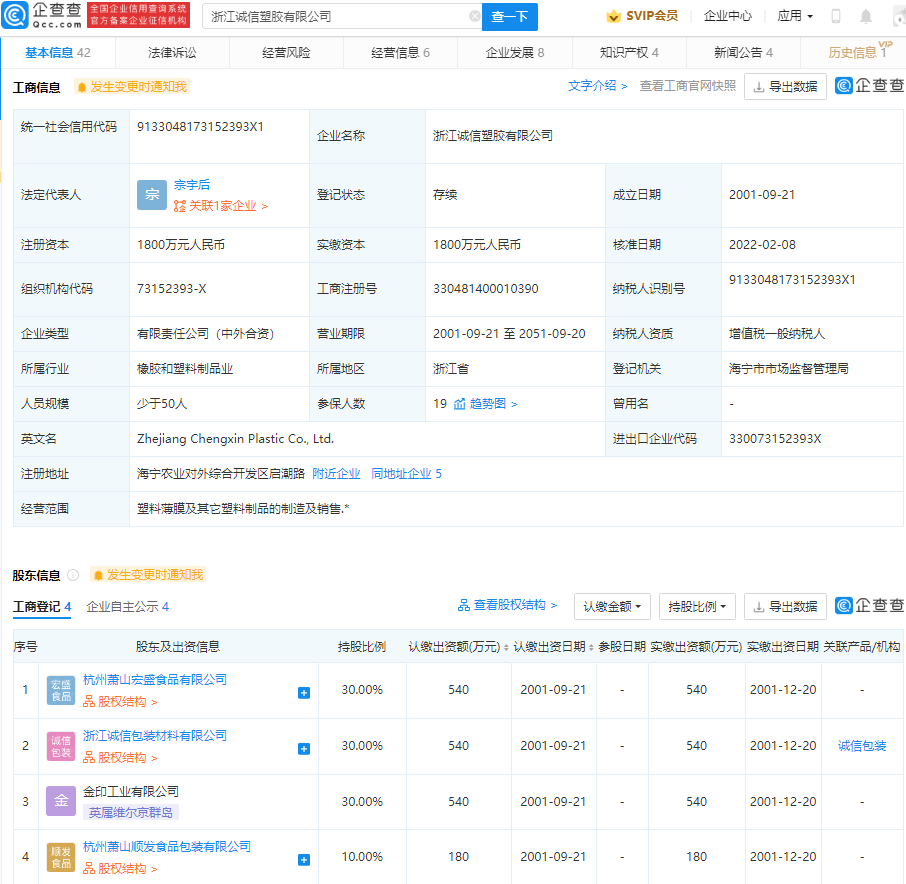906x884 pixels.
Task: Open the SVIP member crown icon
Action: point(613,16)
